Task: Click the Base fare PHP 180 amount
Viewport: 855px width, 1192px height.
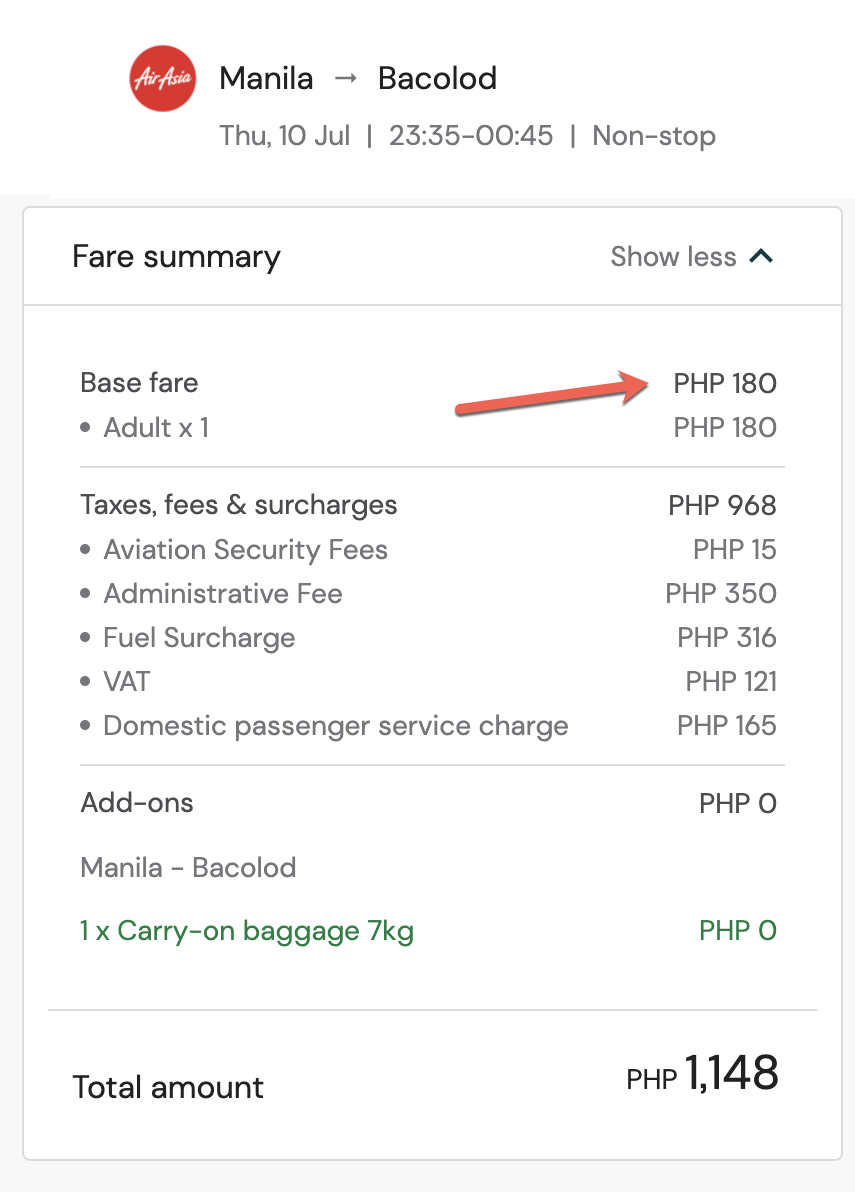Action: point(724,383)
